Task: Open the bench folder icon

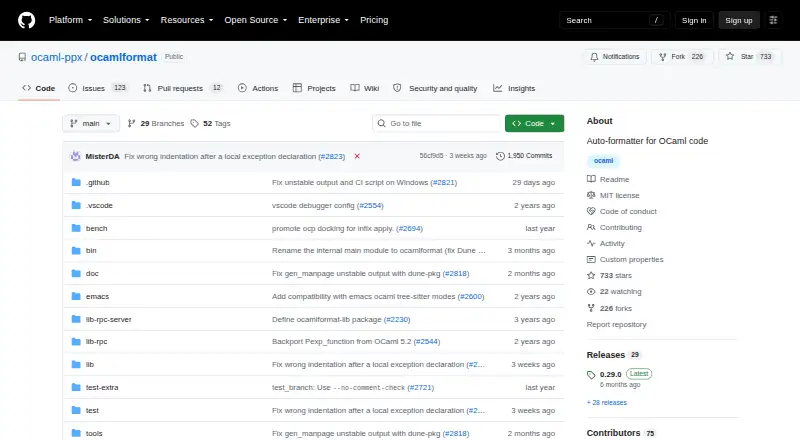Action: tap(76, 228)
